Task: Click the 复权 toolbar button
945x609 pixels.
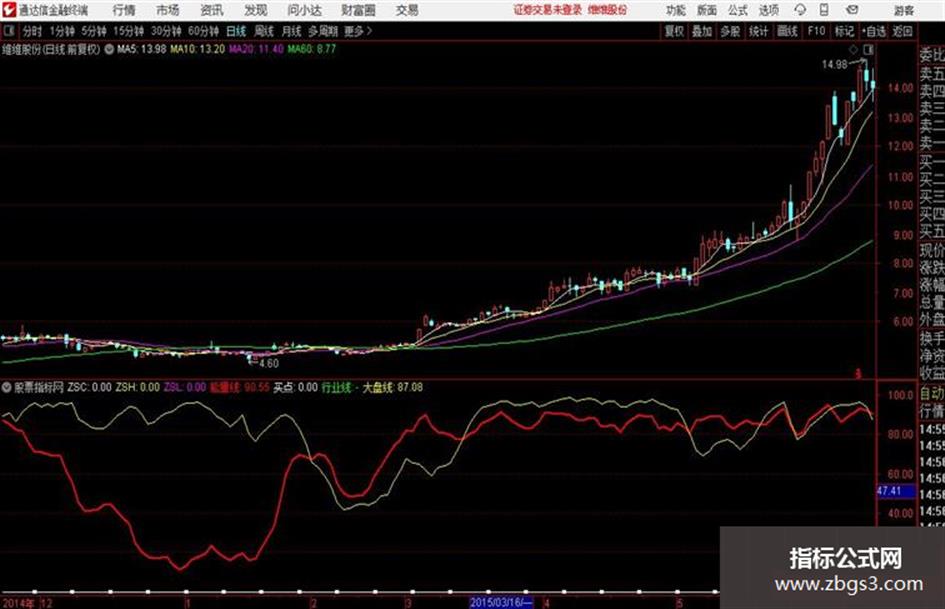Action: click(x=674, y=31)
